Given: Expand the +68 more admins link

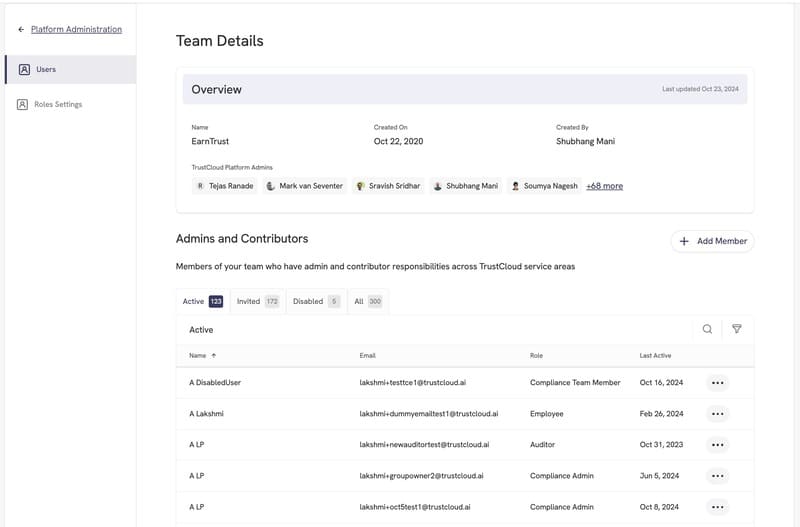Looking at the screenshot, I should (x=604, y=186).
